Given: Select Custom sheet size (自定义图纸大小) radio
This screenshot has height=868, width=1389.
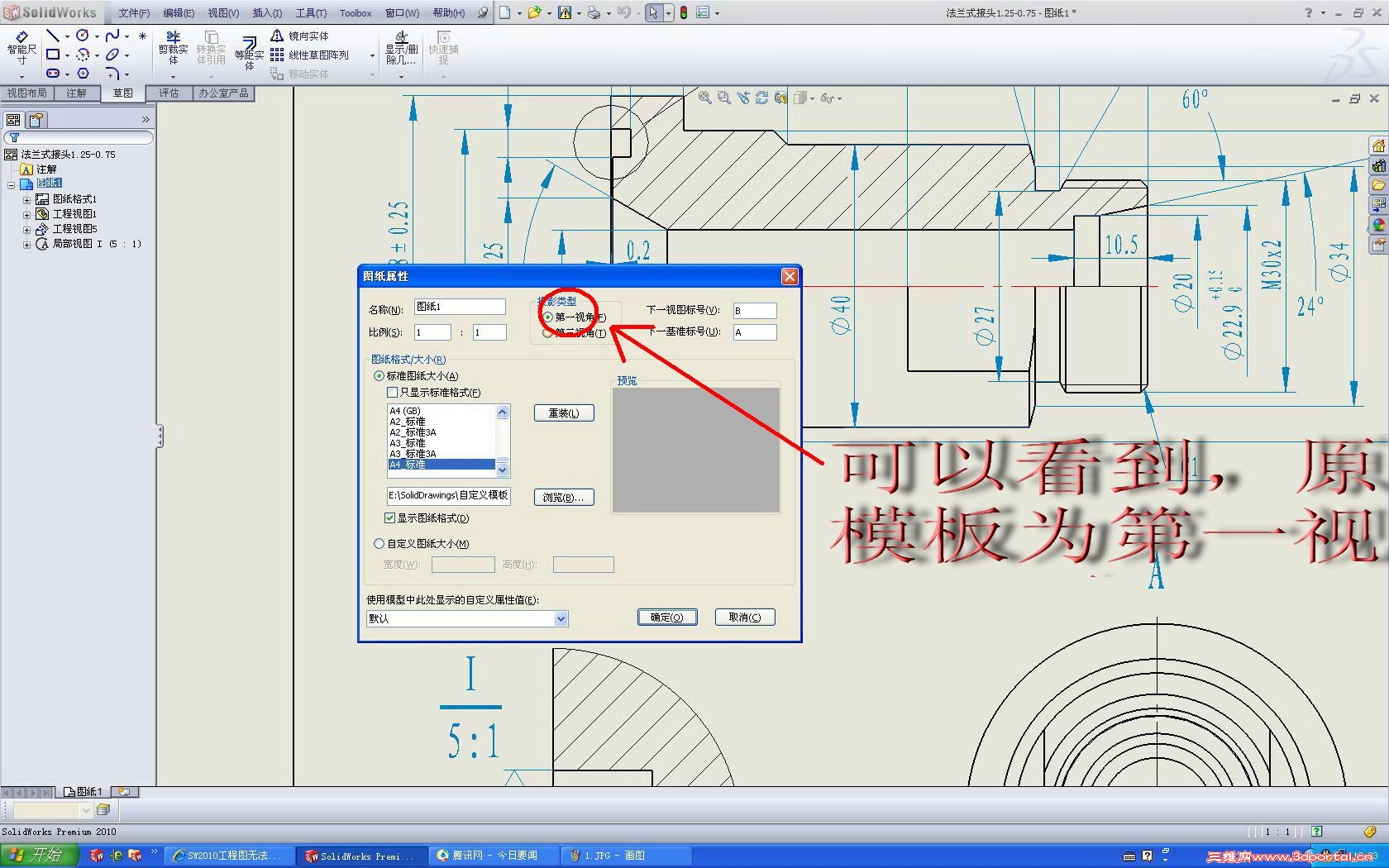Looking at the screenshot, I should click(x=379, y=544).
